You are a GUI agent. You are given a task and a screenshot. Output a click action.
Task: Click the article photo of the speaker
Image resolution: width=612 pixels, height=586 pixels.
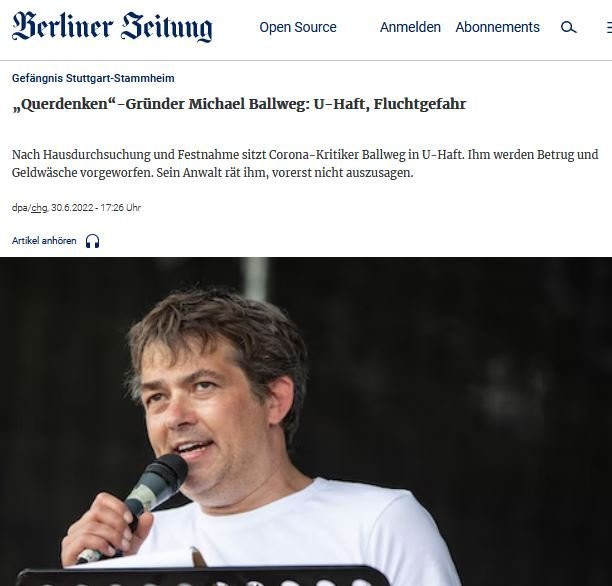(x=306, y=422)
